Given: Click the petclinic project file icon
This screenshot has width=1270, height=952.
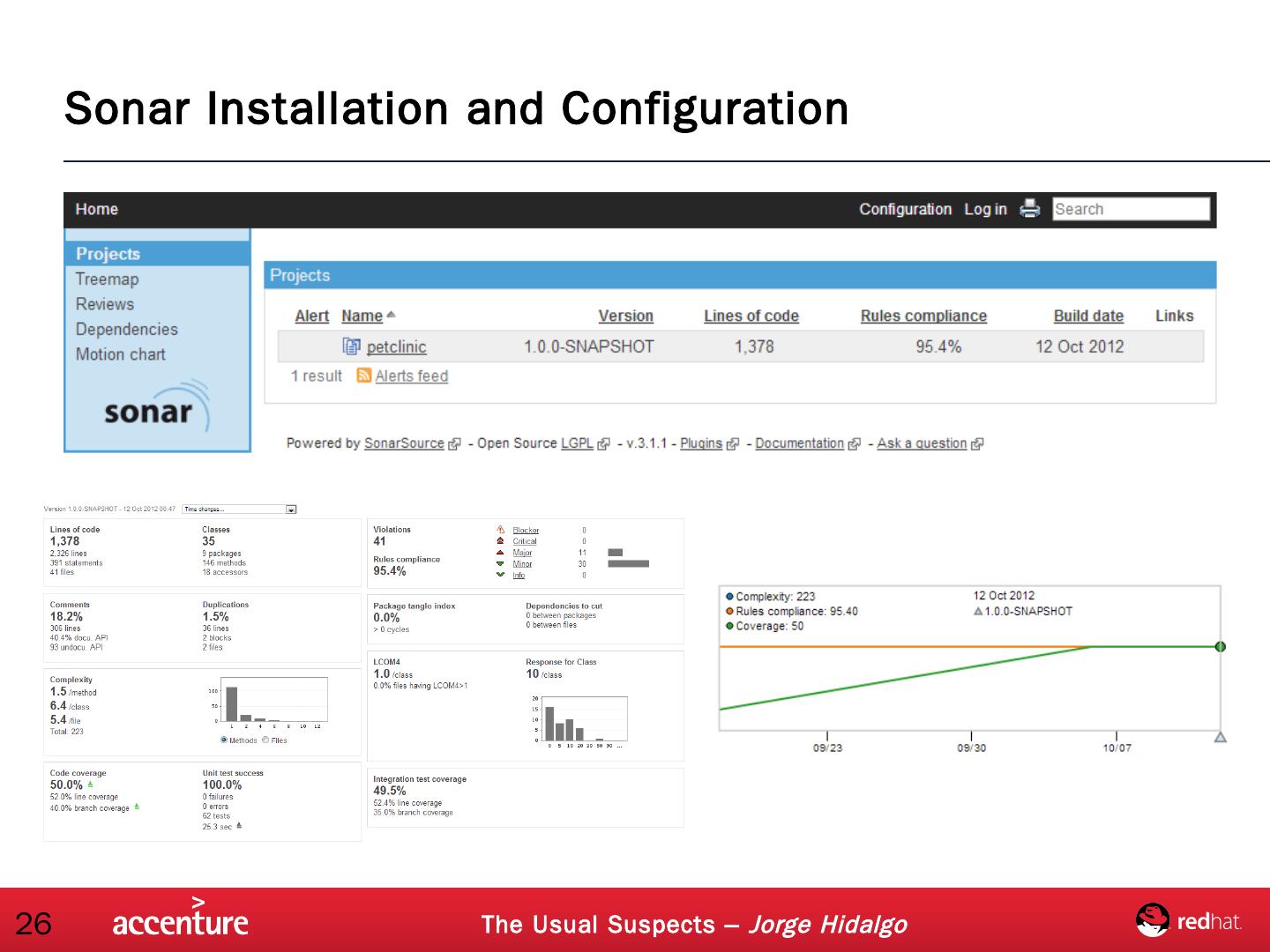Looking at the screenshot, I should (351, 346).
